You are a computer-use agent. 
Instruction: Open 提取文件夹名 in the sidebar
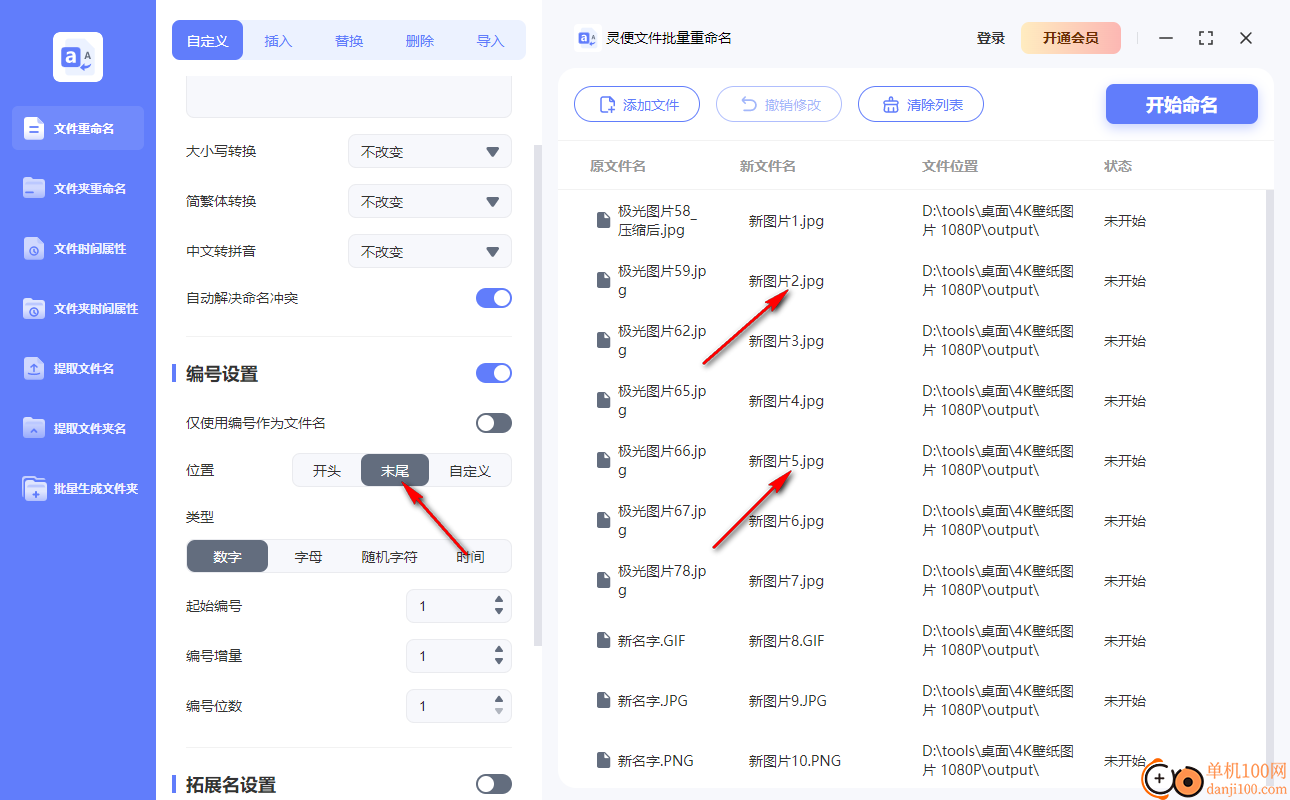tap(78, 428)
